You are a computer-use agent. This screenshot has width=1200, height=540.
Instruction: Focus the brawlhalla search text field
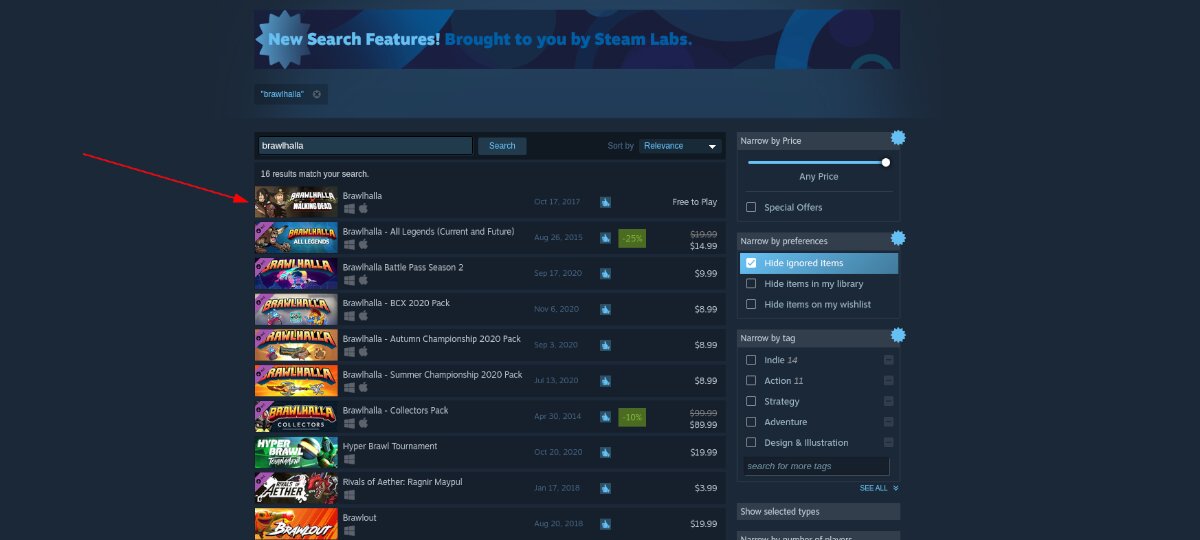click(x=364, y=146)
